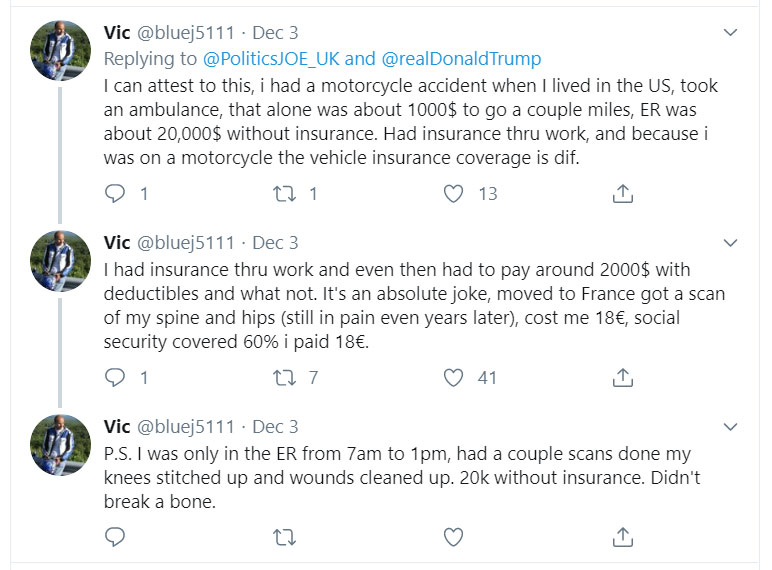This screenshot has width=772, height=570.
Task: Reply to the P.S. tweet
Action: (x=115, y=537)
